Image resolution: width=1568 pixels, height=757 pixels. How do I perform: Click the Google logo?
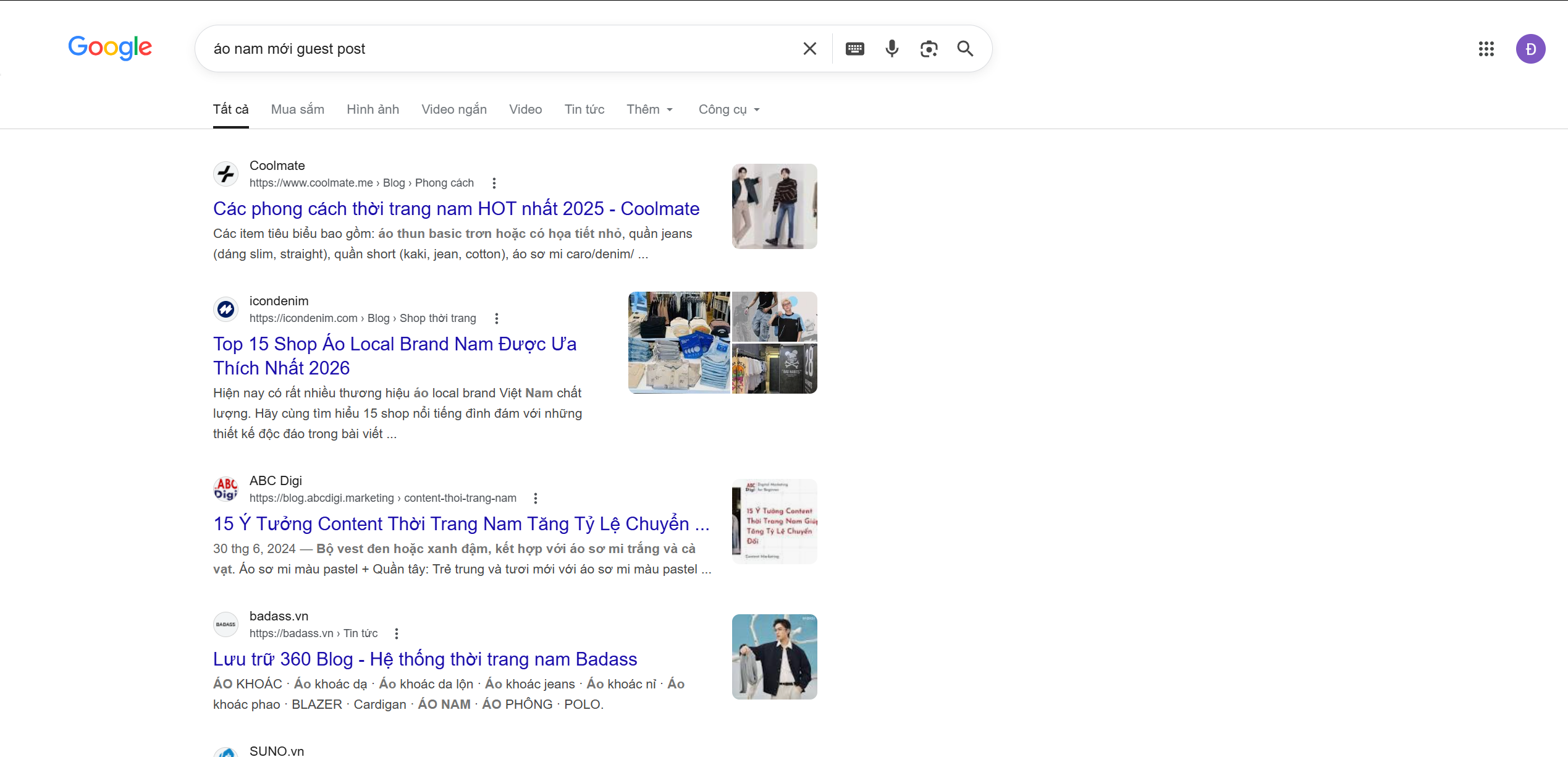(110, 48)
